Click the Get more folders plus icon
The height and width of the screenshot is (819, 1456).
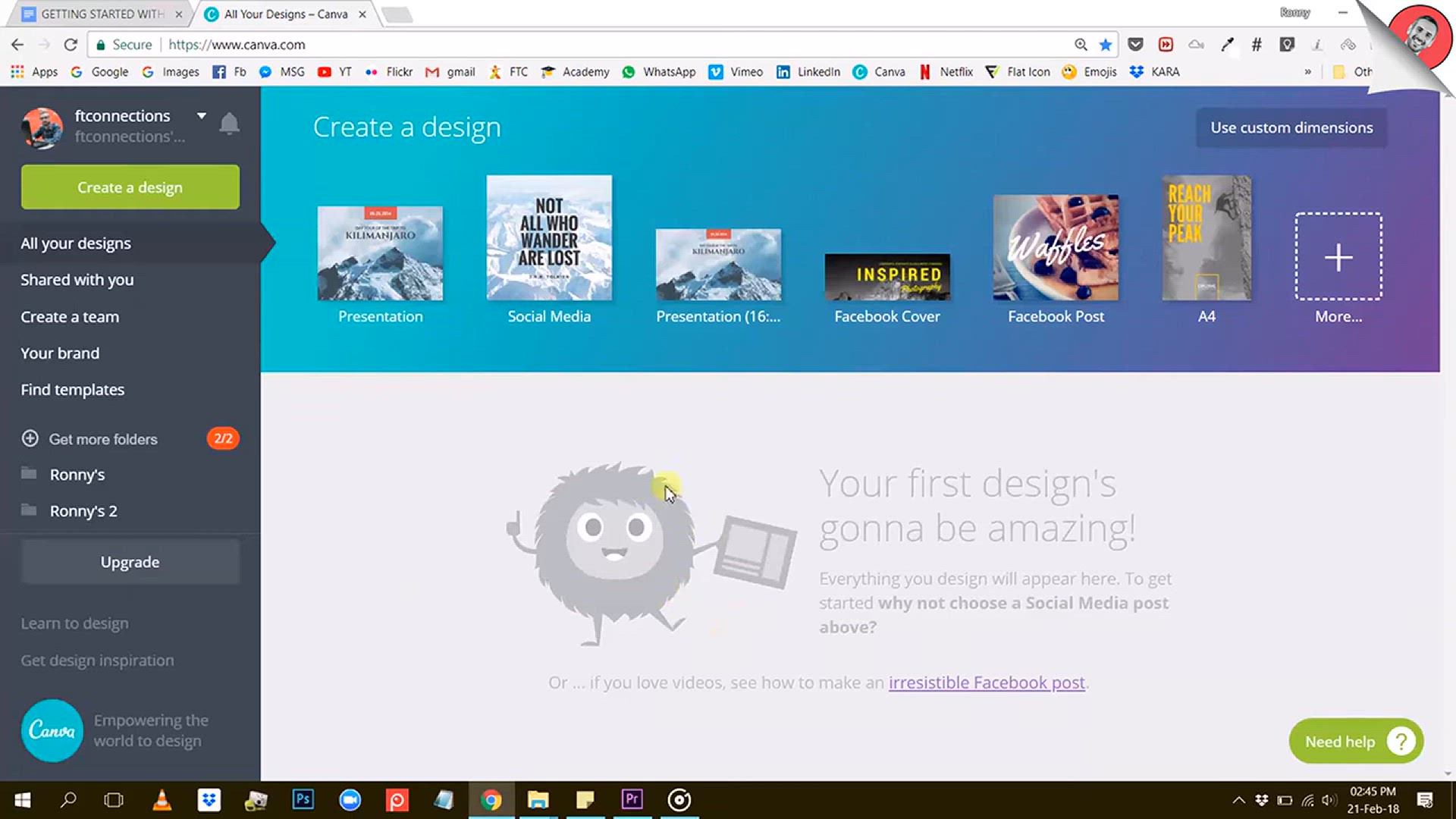[x=30, y=438]
